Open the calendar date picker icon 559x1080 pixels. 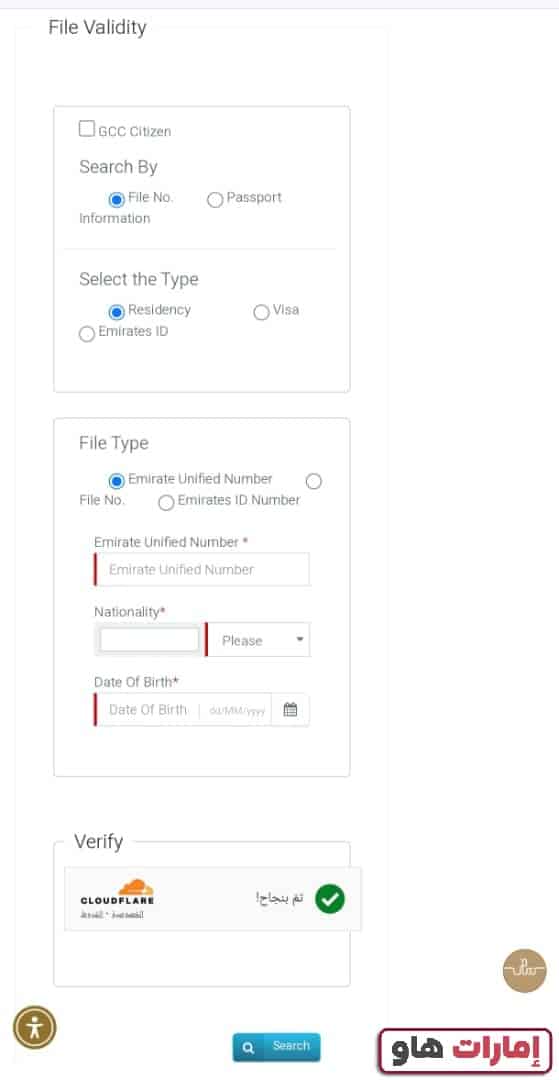click(x=291, y=709)
